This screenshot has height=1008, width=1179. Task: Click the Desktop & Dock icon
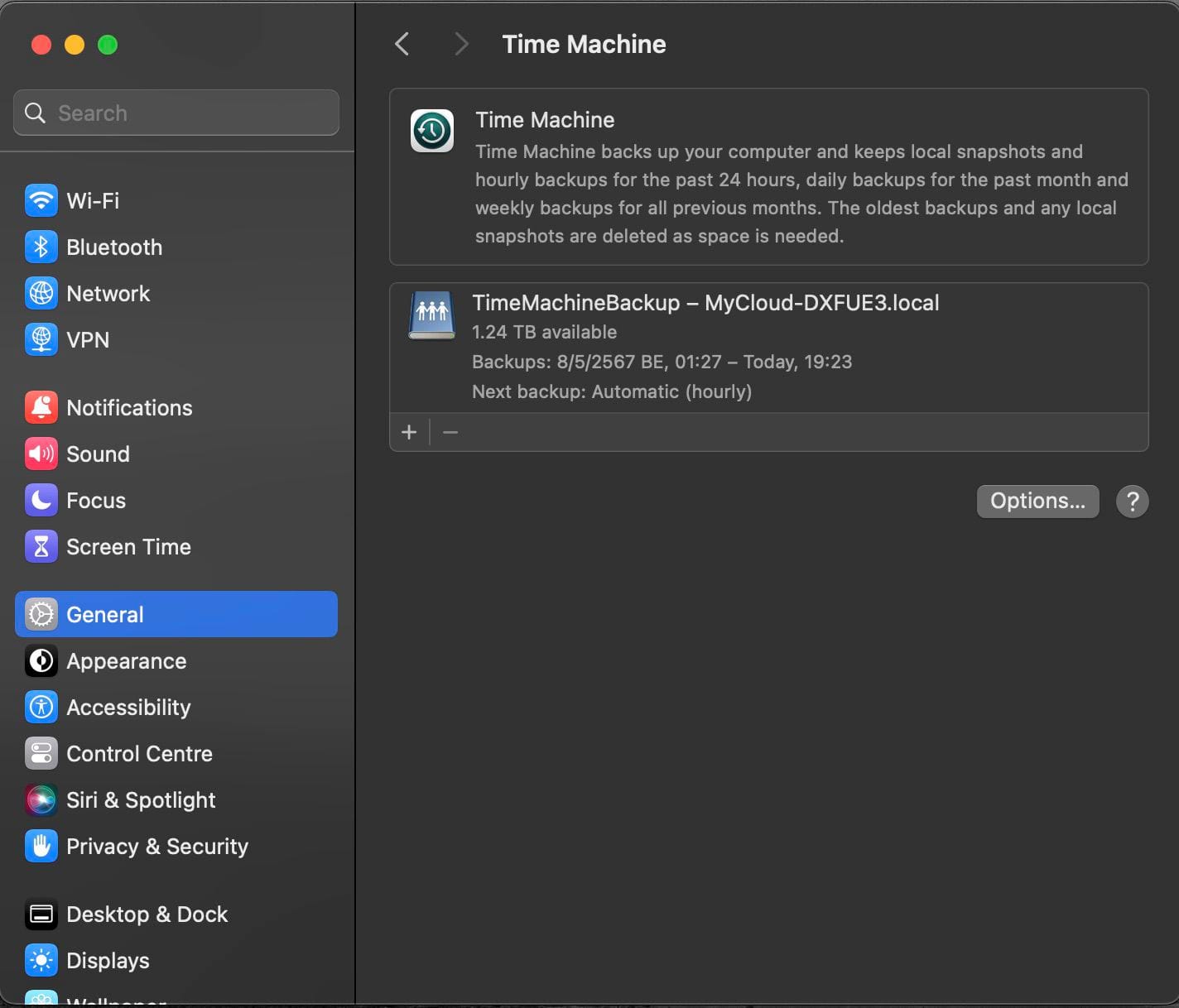point(41,914)
